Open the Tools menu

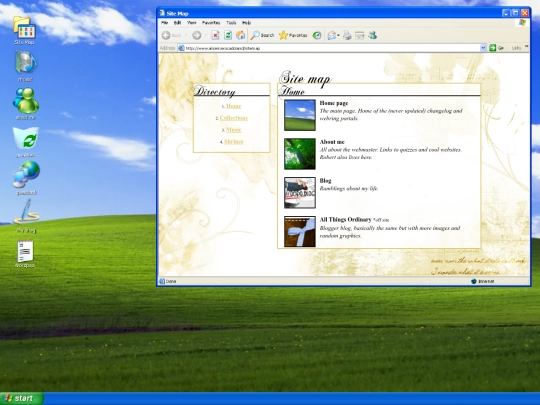(x=231, y=23)
